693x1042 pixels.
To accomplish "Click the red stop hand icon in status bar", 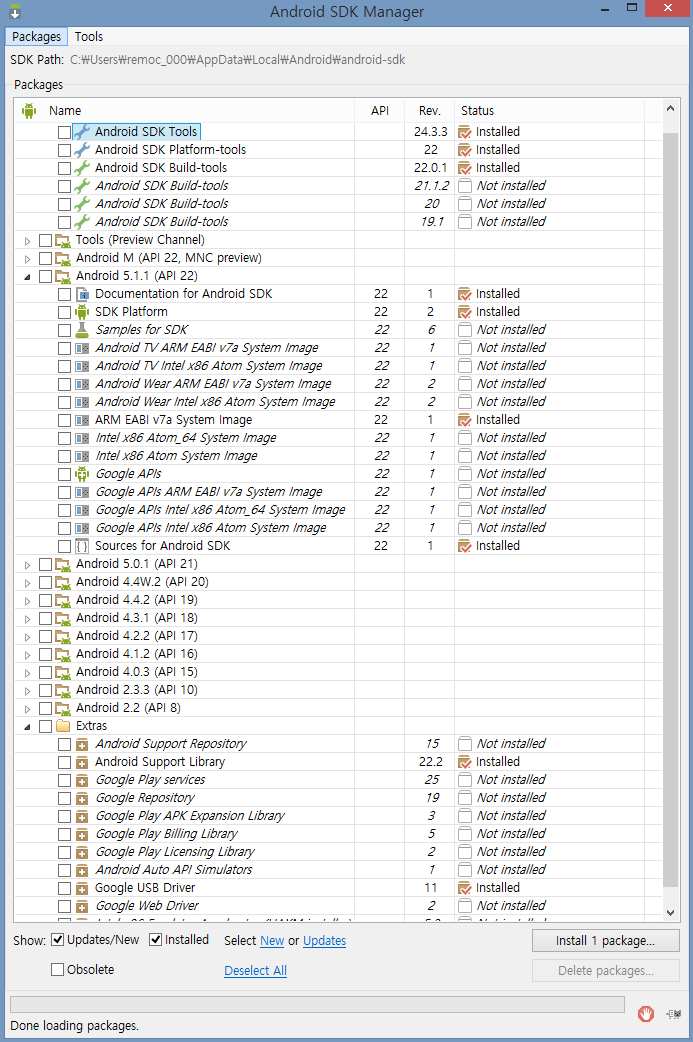I will pos(646,1013).
